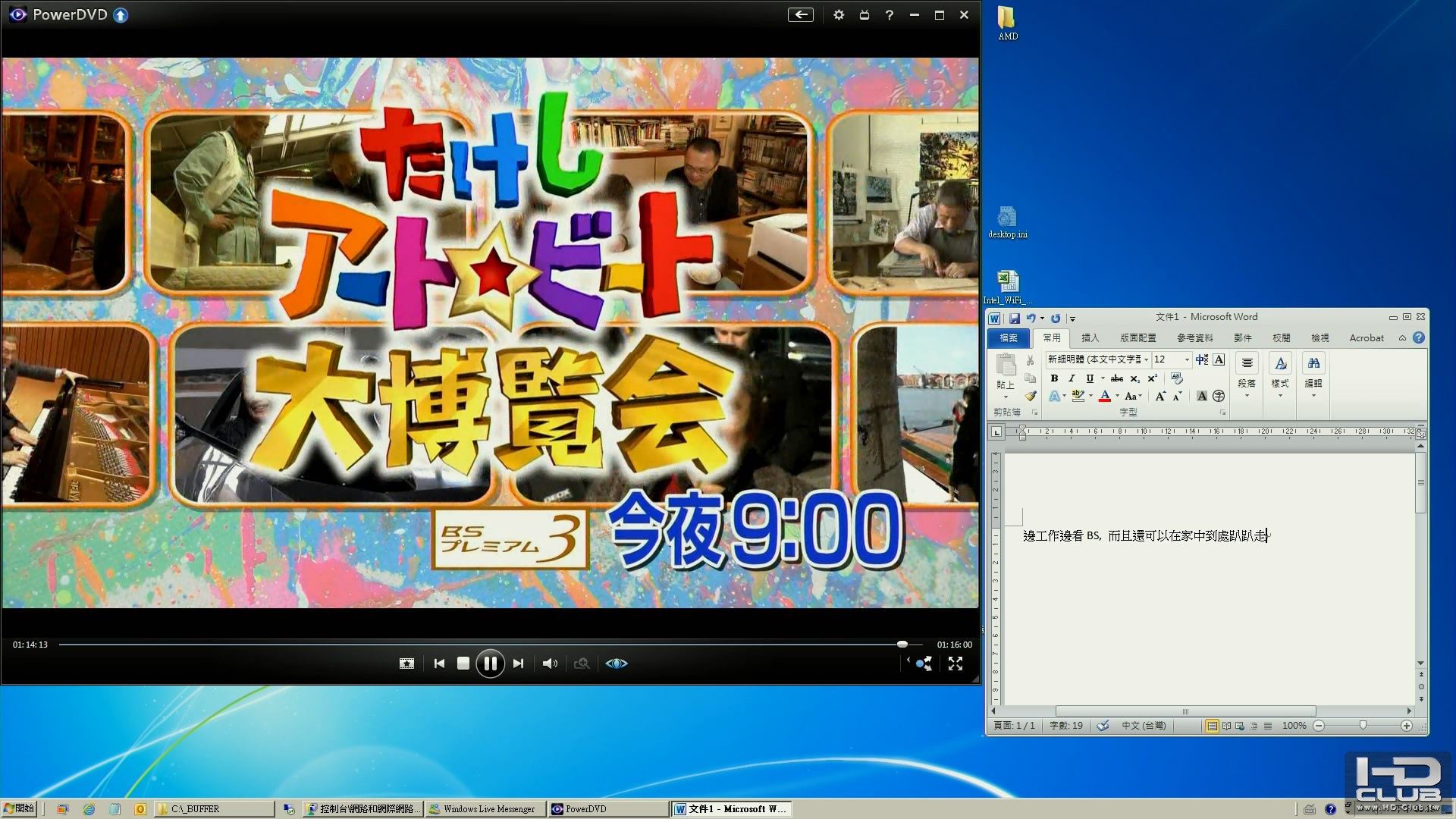Open PowerDVD help question mark

(x=890, y=14)
